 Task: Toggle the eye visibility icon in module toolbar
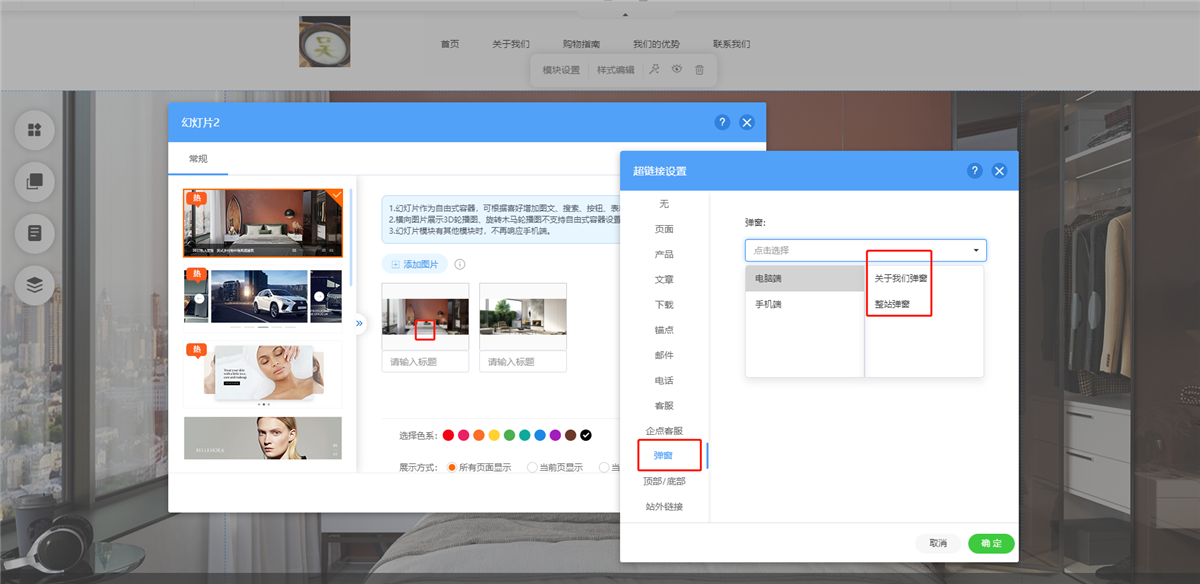[x=677, y=69]
